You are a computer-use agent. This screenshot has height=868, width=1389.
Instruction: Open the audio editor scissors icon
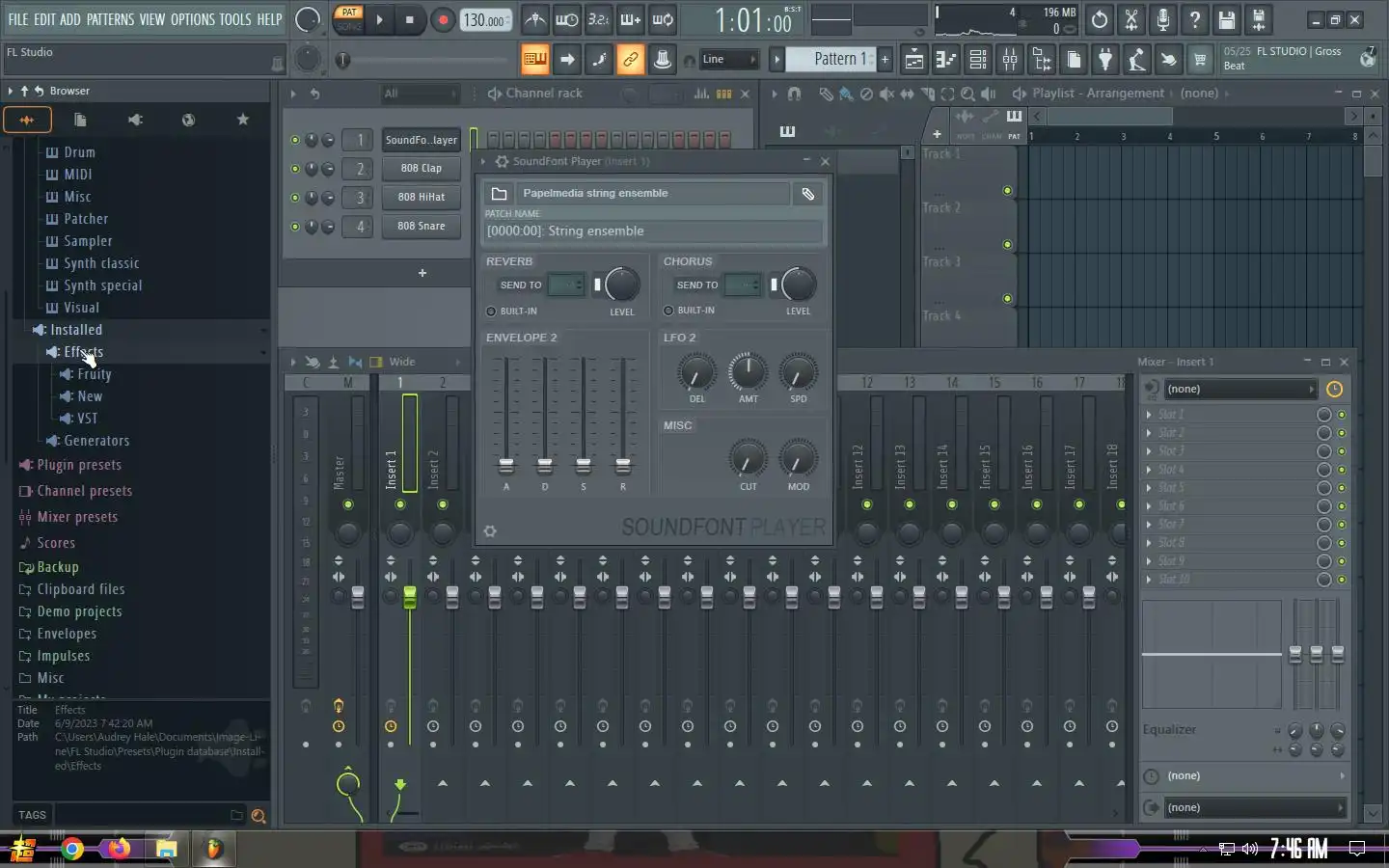click(x=1131, y=19)
